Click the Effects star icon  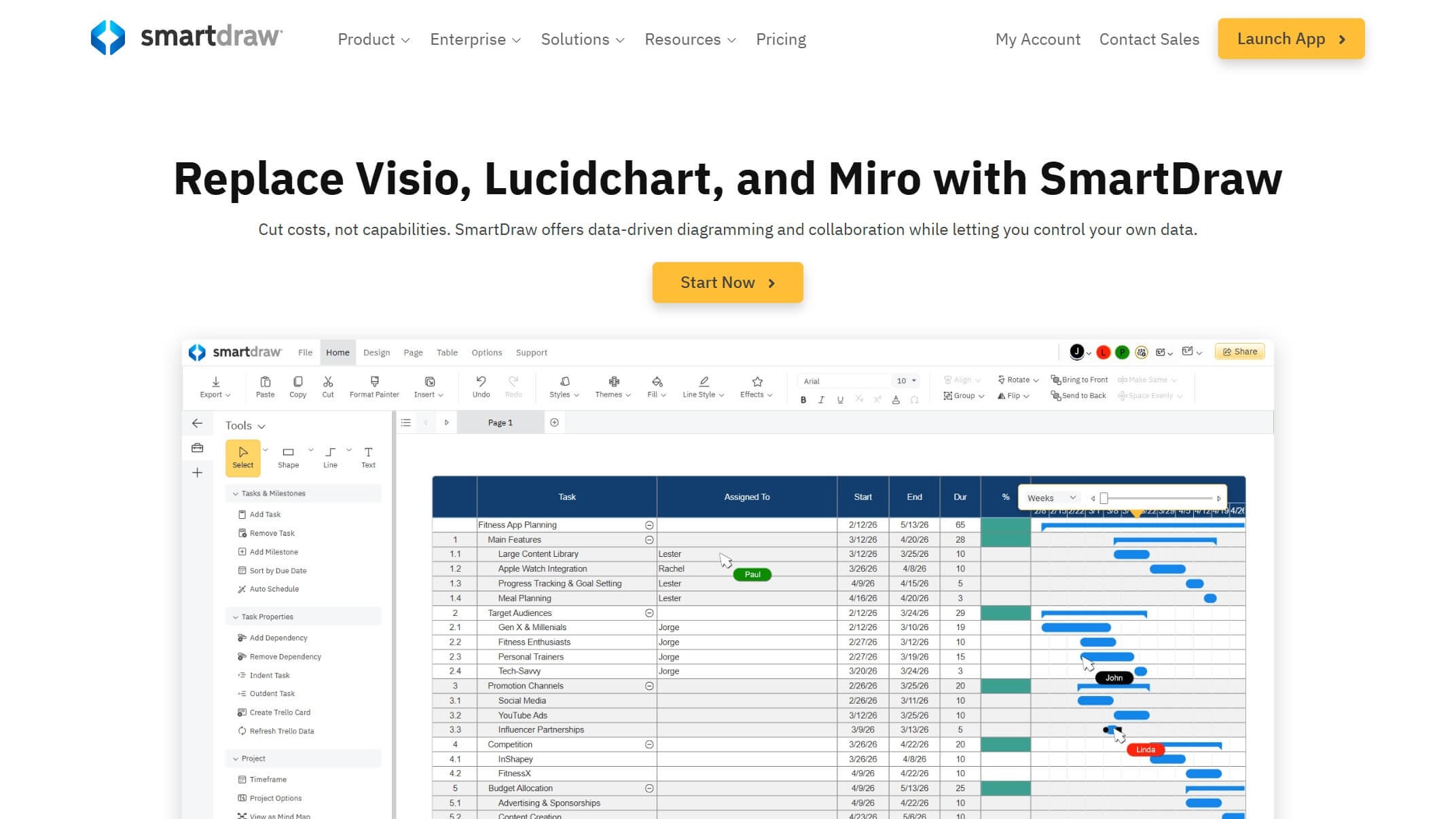757,382
